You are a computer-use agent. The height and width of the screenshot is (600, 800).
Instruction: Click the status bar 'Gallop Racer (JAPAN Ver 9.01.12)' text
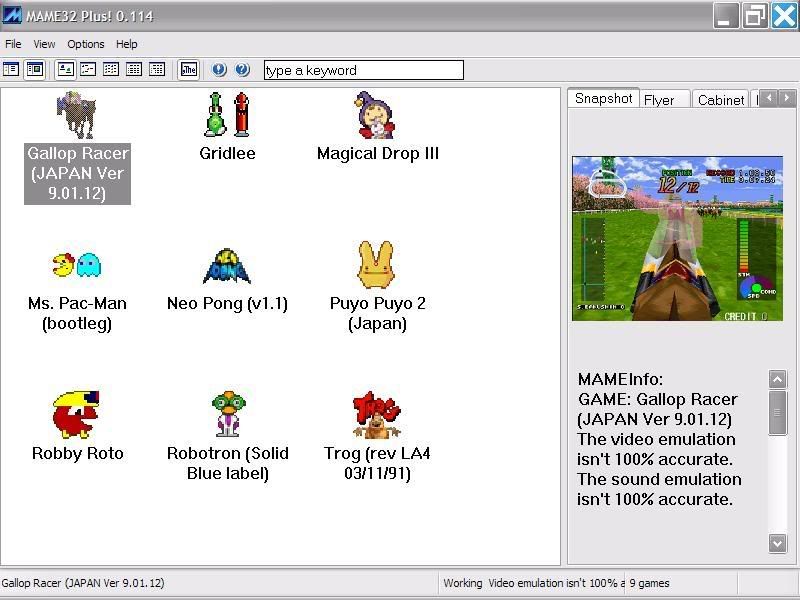83,583
